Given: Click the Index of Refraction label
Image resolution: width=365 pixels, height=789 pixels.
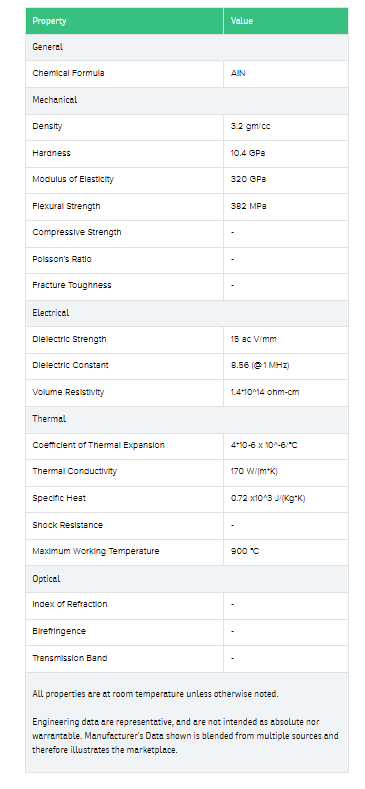Looking at the screenshot, I should [x=69, y=604].
